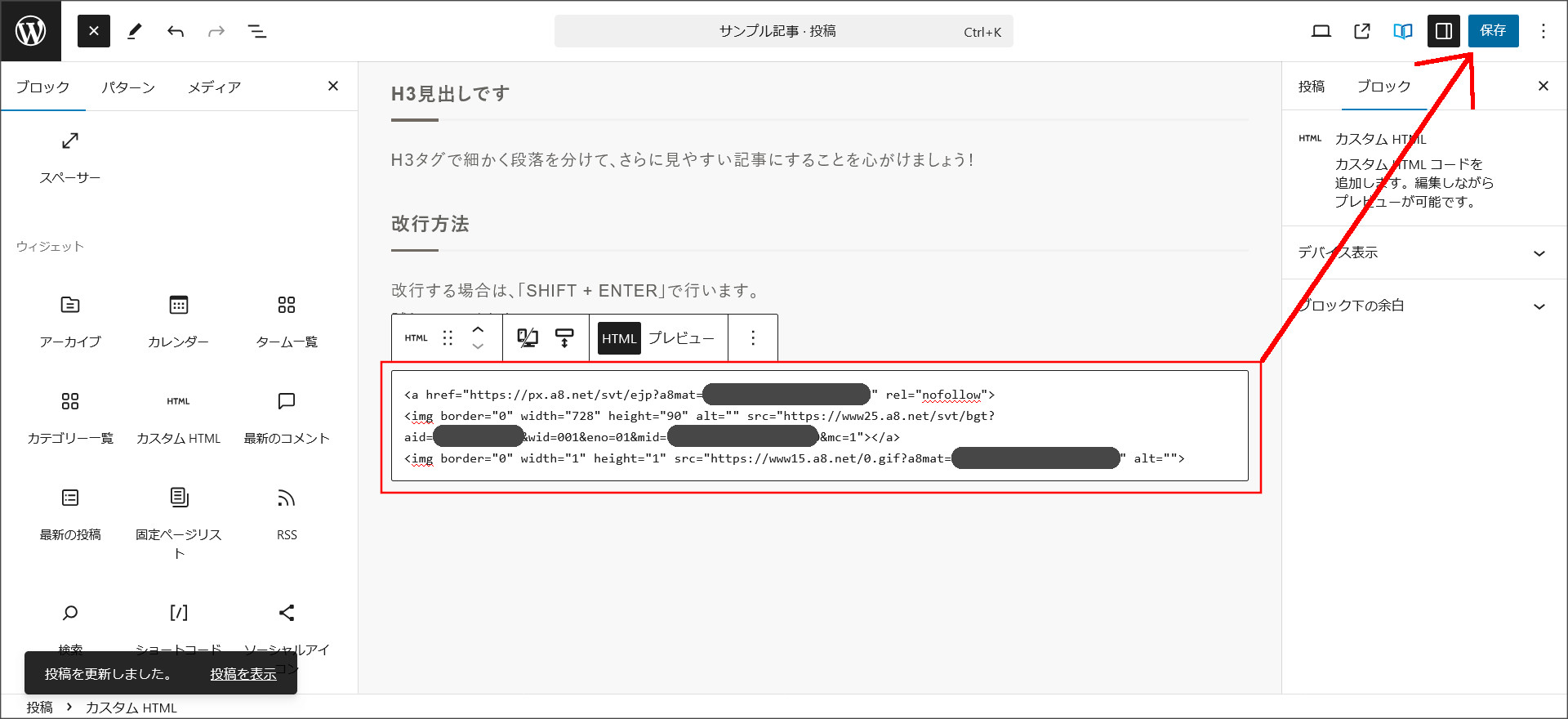The width and height of the screenshot is (1568, 719).
Task: Click inside the custom HTML code field
Action: click(820, 426)
